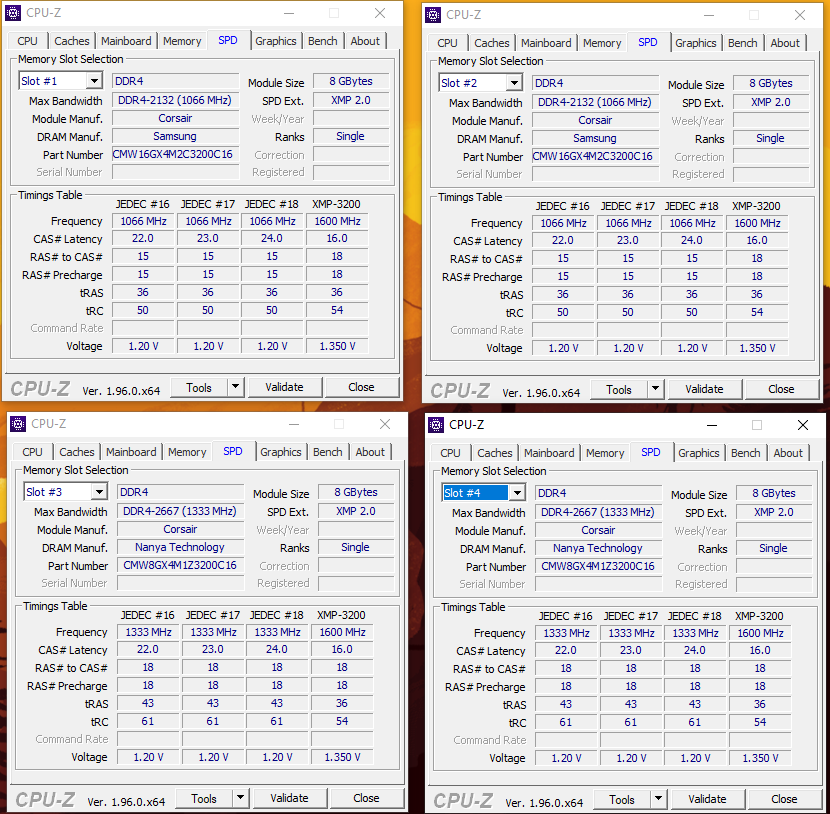Close the Slot #4 window via title bar X
The width and height of the screenshot is (830, 814).
802,425
